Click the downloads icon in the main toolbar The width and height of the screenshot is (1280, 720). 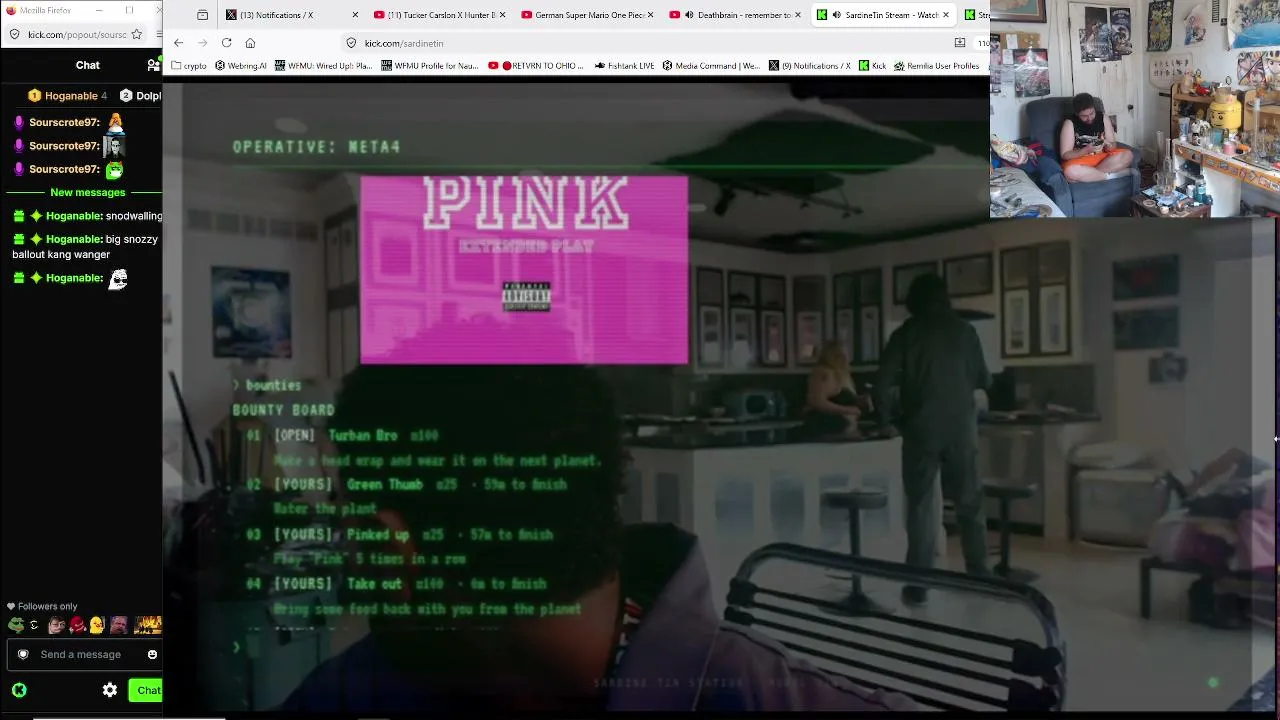pyautogui.click(x=960, y=43)
